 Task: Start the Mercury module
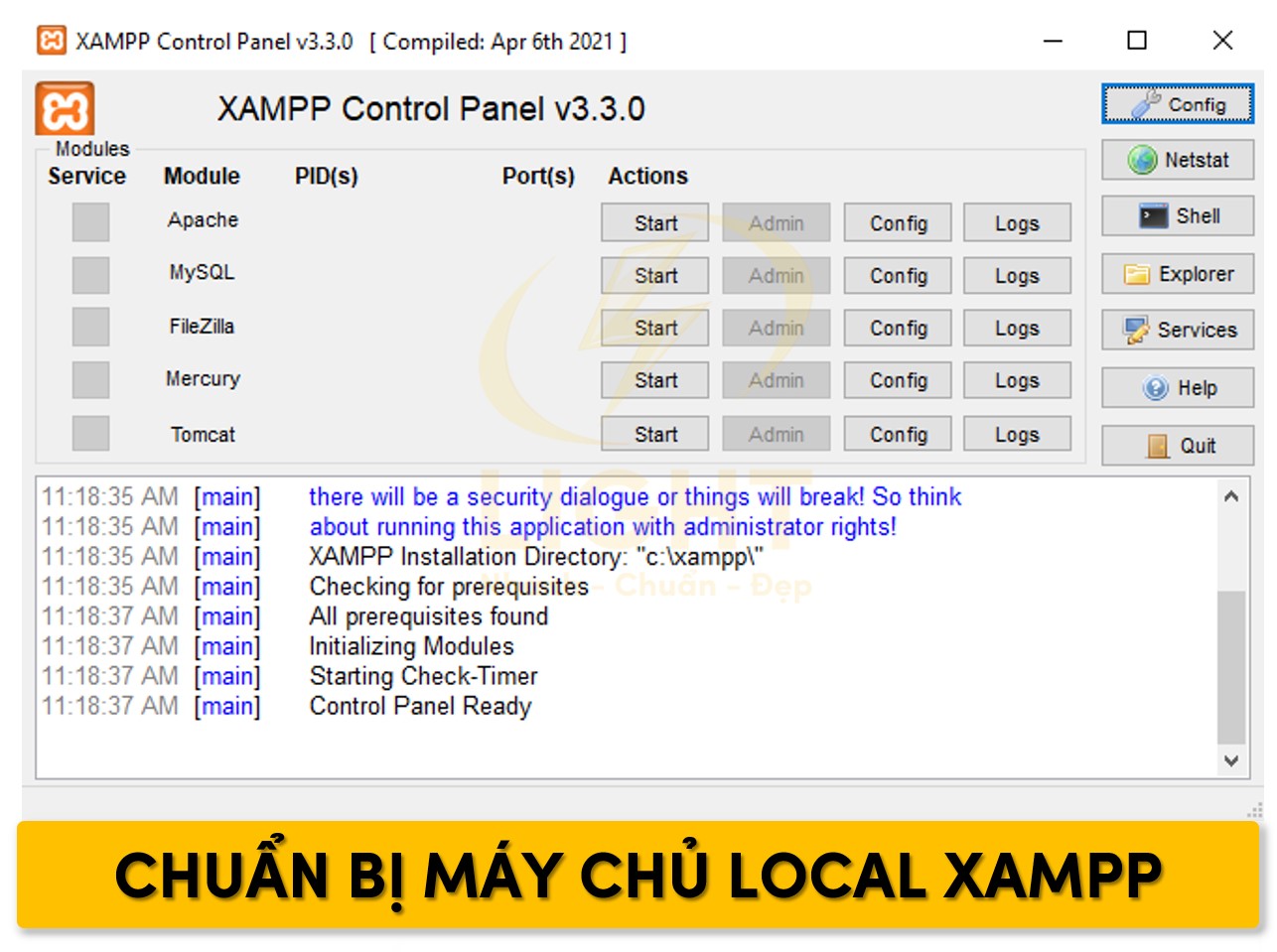click(655, 380)
